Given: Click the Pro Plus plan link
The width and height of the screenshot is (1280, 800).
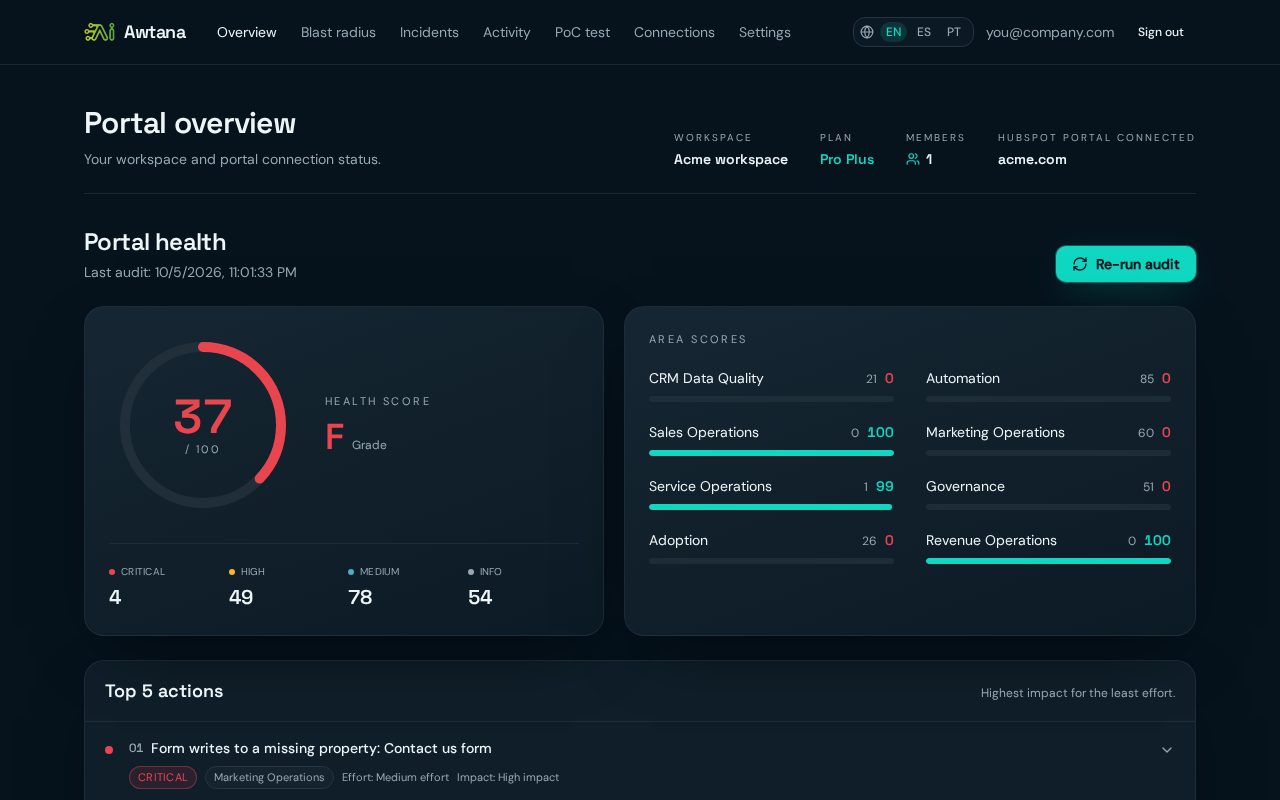Looking at the screenshot, I should coord(847,159).
